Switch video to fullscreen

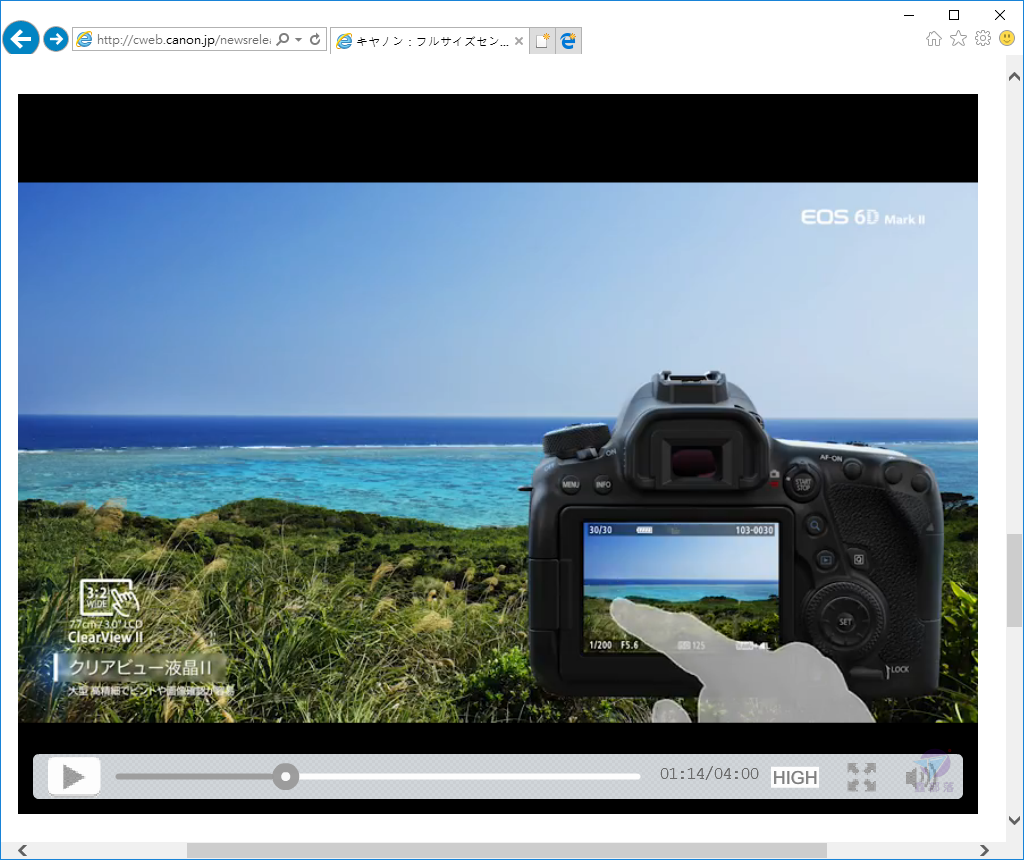tap(861, 777)
